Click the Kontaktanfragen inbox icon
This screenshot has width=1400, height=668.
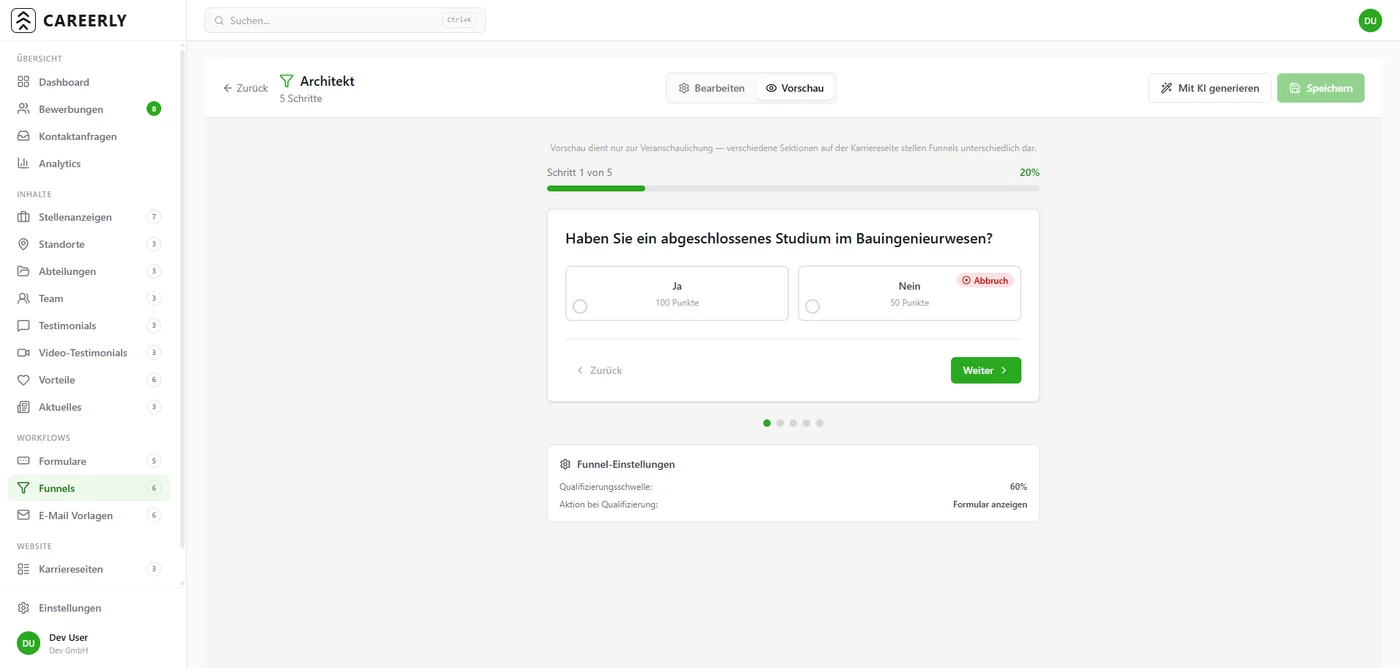[x=24, y=136]
